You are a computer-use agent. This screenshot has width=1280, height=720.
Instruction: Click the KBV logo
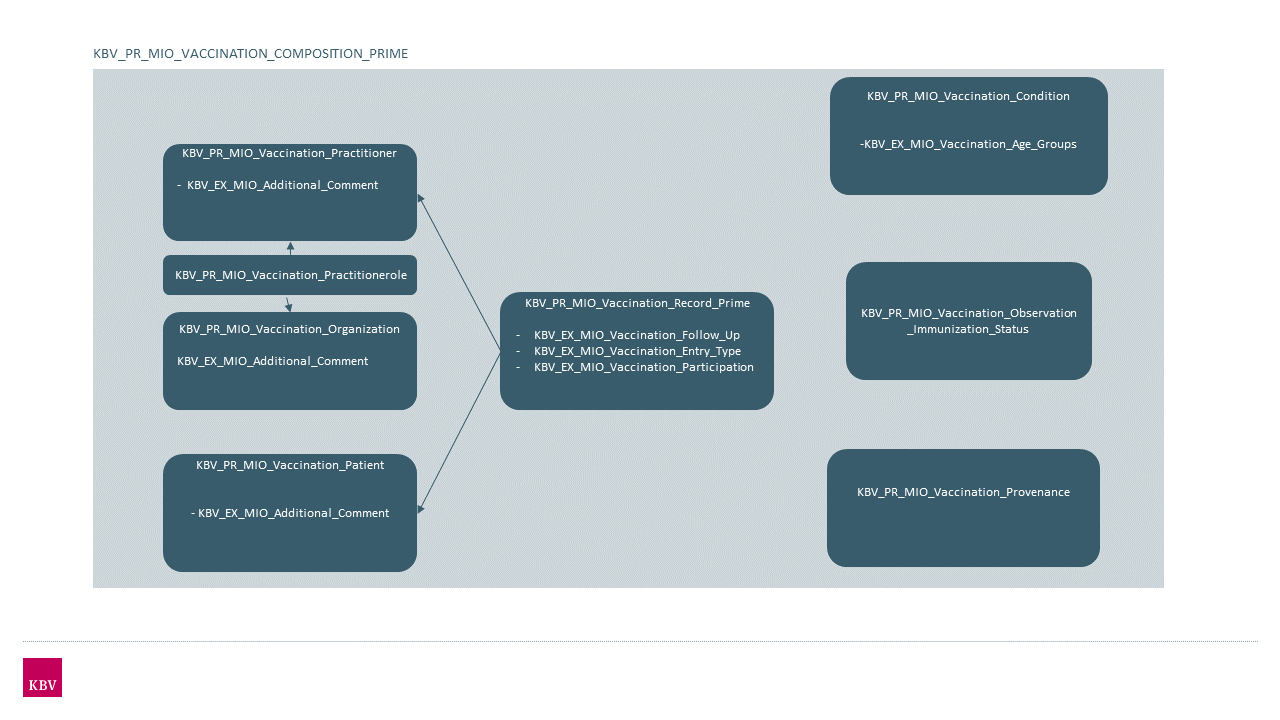42,677
